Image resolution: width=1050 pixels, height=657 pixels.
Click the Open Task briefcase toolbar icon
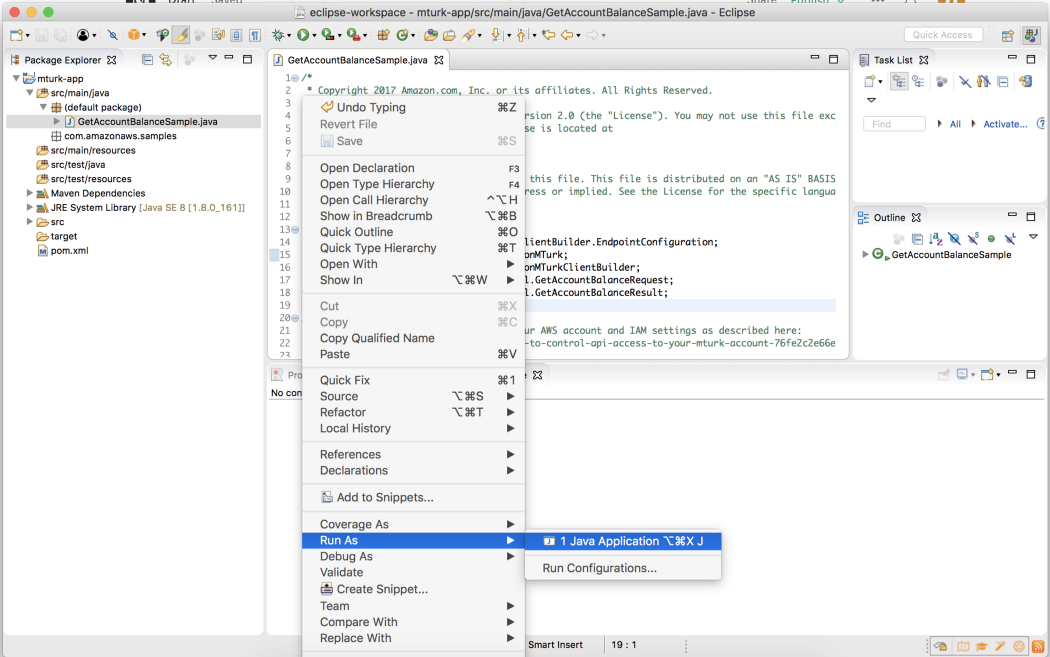[449, 35]
